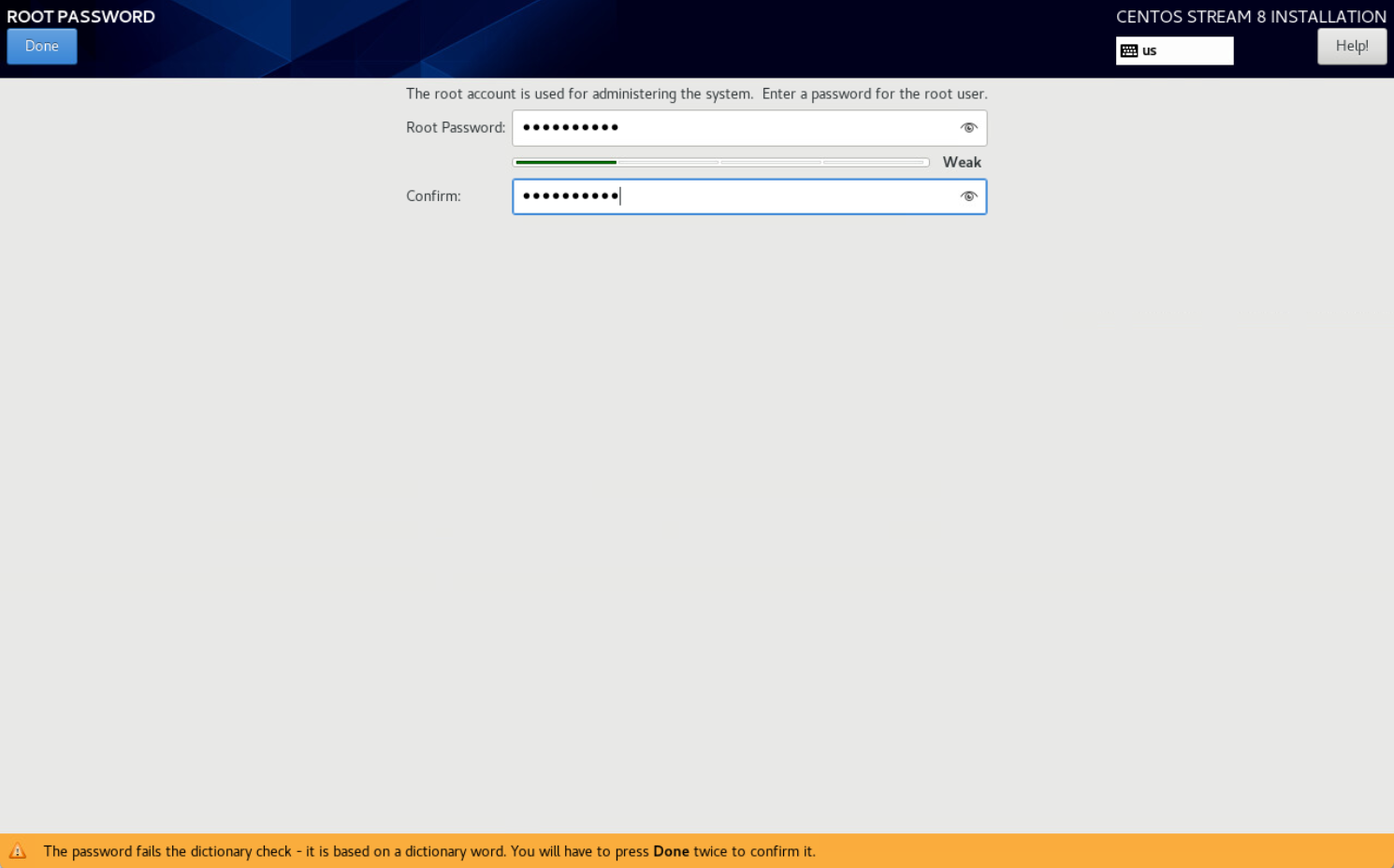Show the Root Password using the eye icon
The image size is (1394, 868).
[968, 128]
